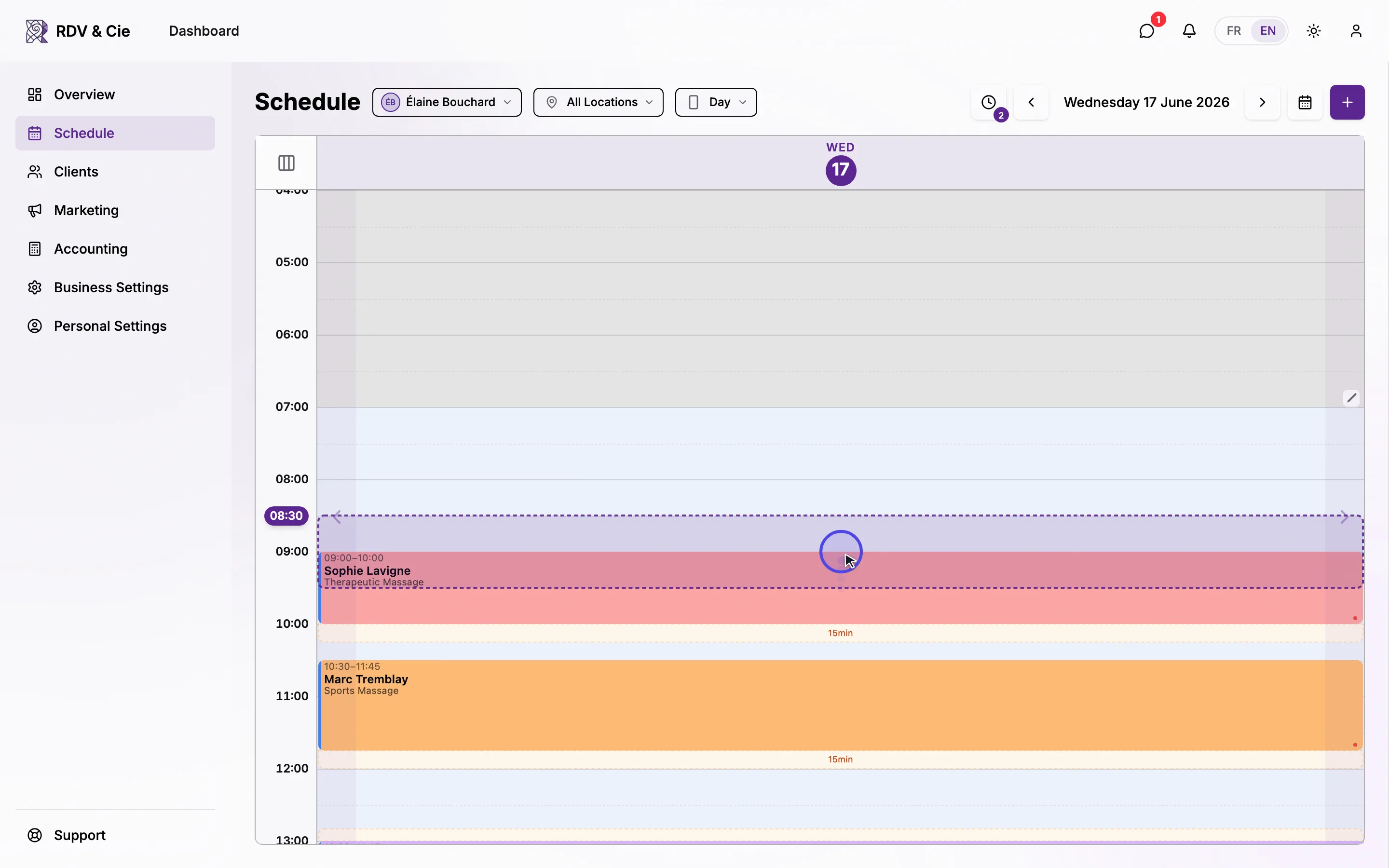Image resolution: width=1389 pixels, height=868 pixels.
Task: Select Schedule in sidebar
Action: [115, 133]
